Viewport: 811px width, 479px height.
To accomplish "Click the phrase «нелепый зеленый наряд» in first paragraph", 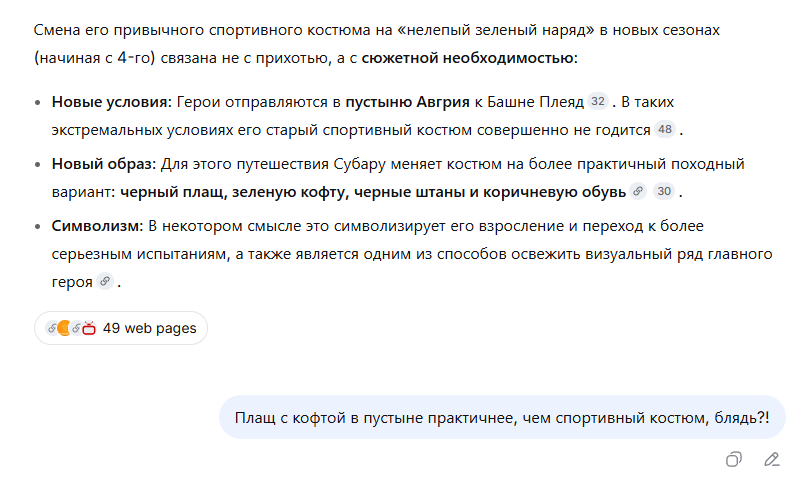I will click(x=496, y=30).
